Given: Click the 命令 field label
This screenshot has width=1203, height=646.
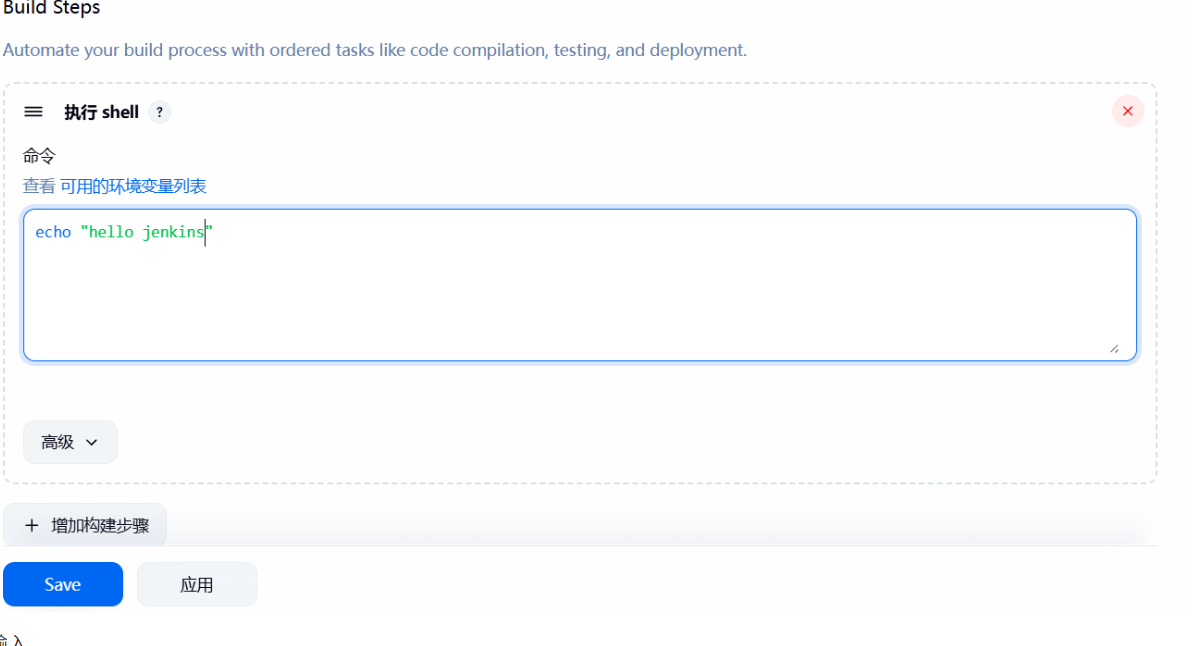Looking at the screenshot, I should pos(40,156).
